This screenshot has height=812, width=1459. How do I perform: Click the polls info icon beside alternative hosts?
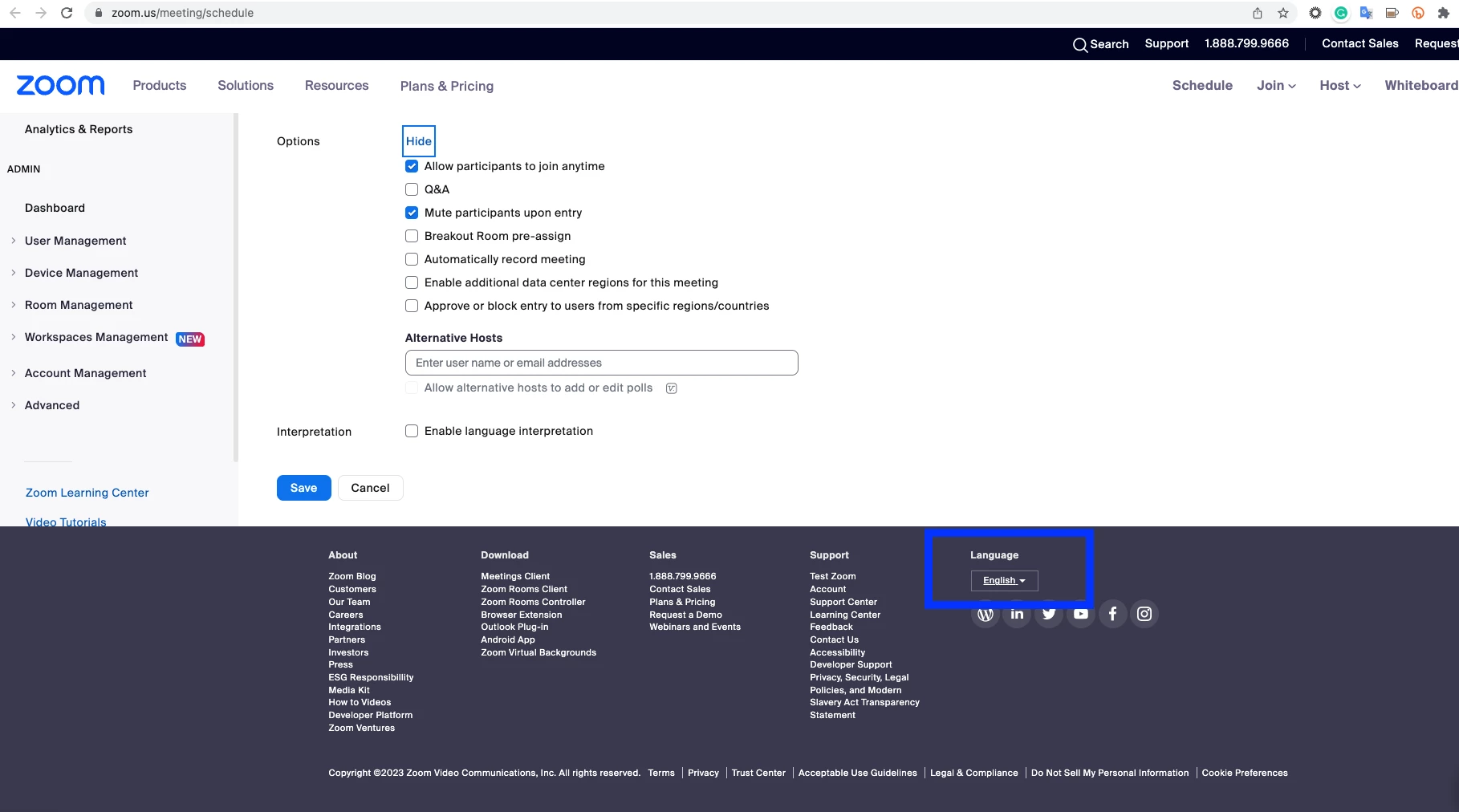[672, 388]
